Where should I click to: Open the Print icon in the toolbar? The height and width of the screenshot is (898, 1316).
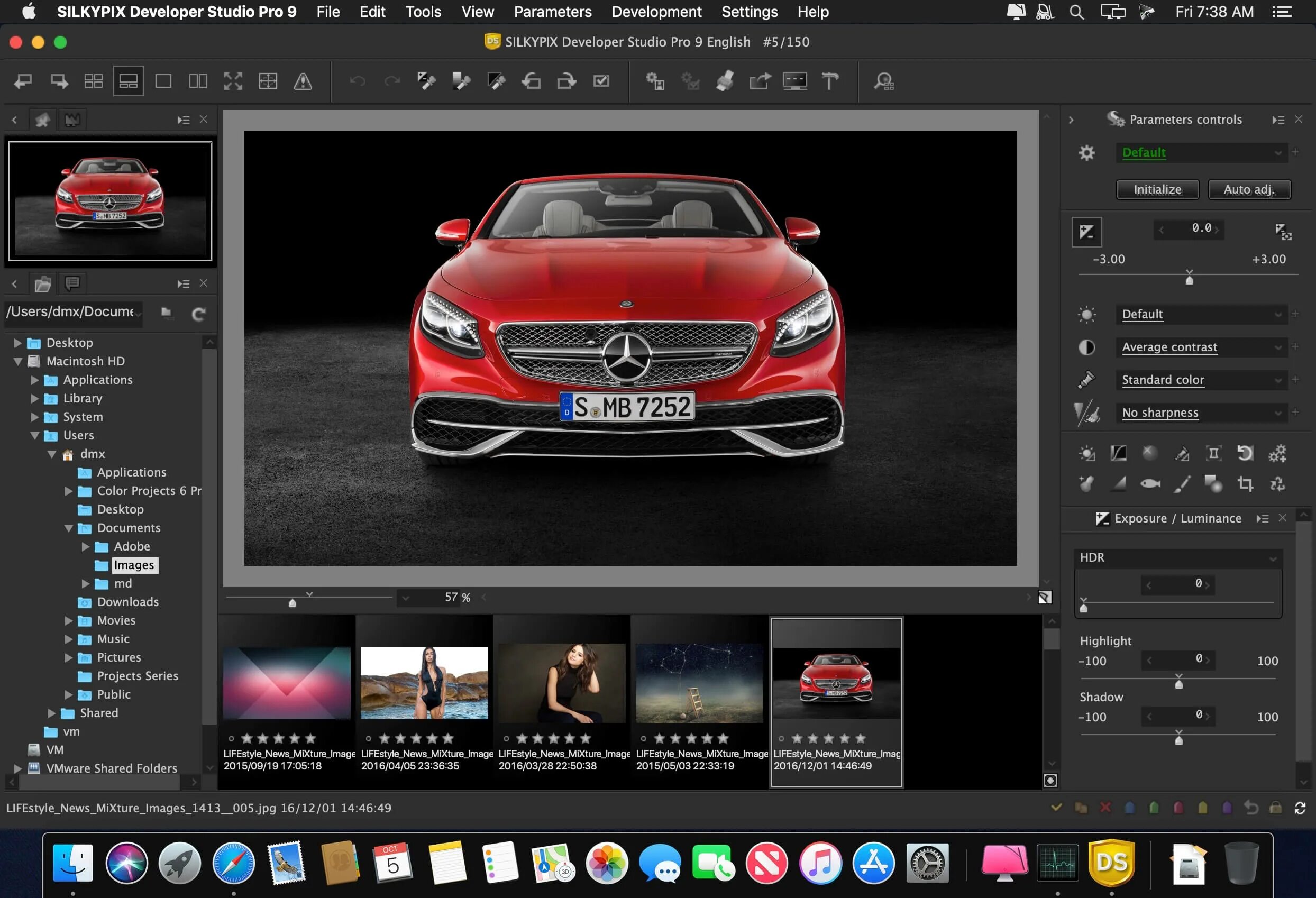[x=725, y=81]
